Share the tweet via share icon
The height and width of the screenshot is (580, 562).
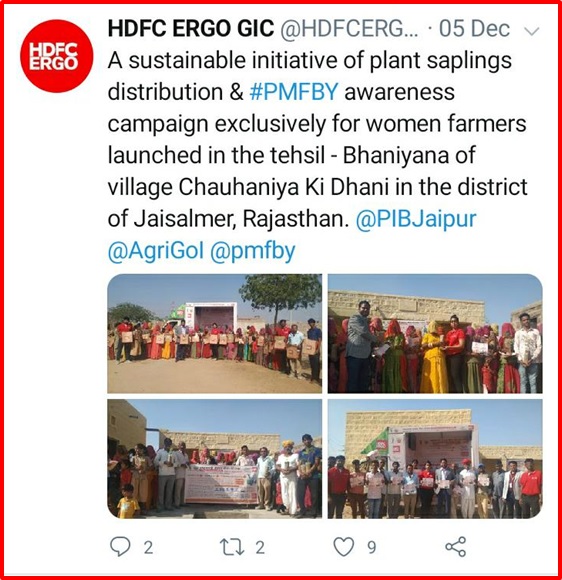(455, 547)
